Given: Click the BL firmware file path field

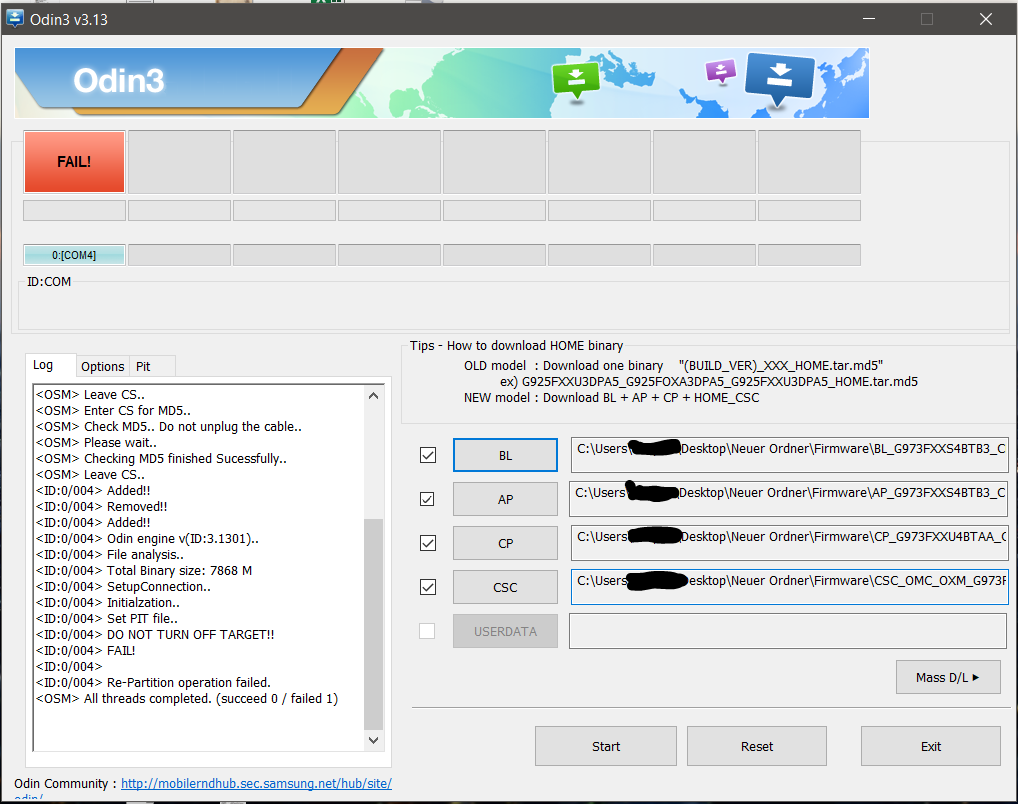Looking at the screenshot, I should (789, 455).
